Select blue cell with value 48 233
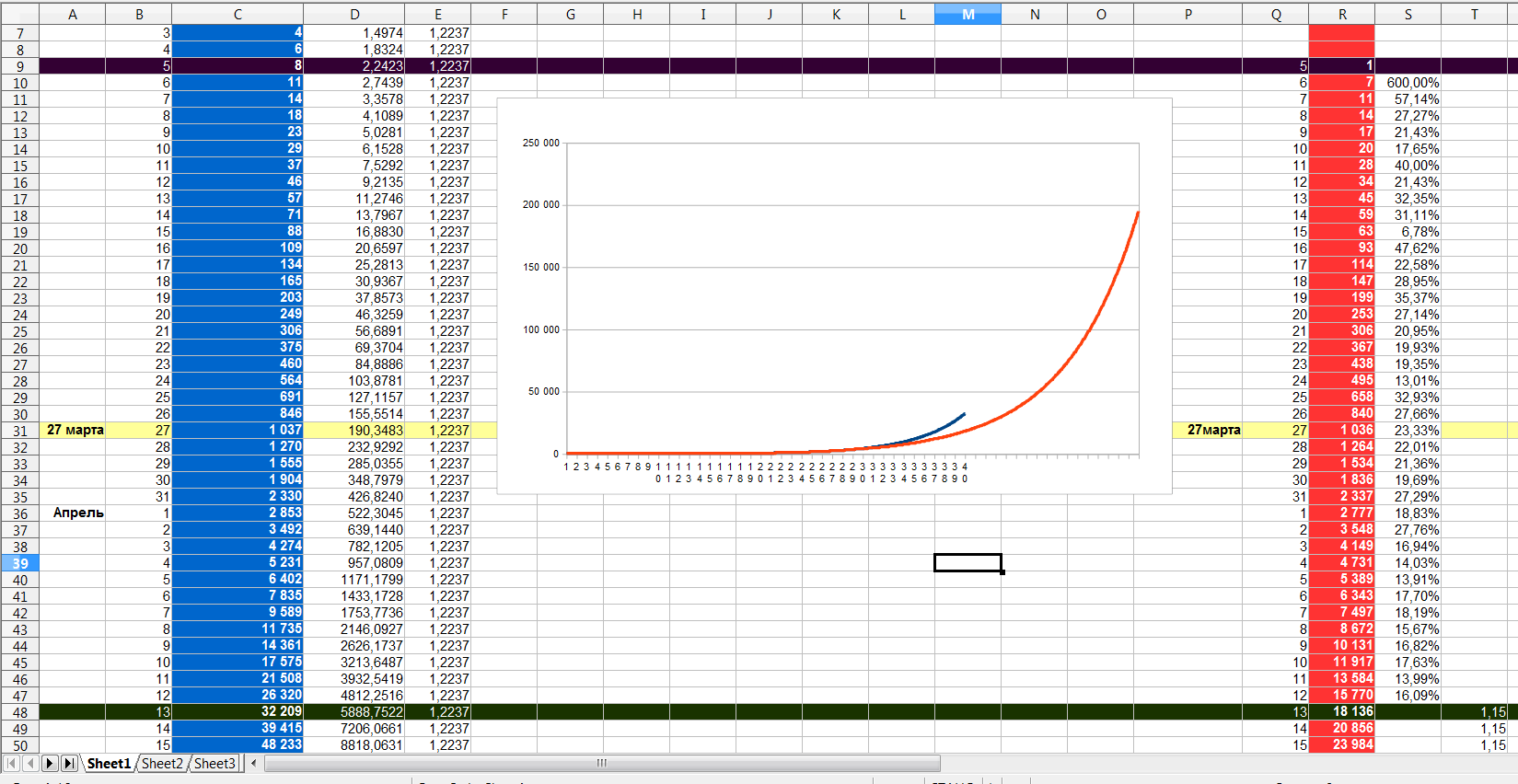Screen dimensions: 1518x784 tap(238, 744)
